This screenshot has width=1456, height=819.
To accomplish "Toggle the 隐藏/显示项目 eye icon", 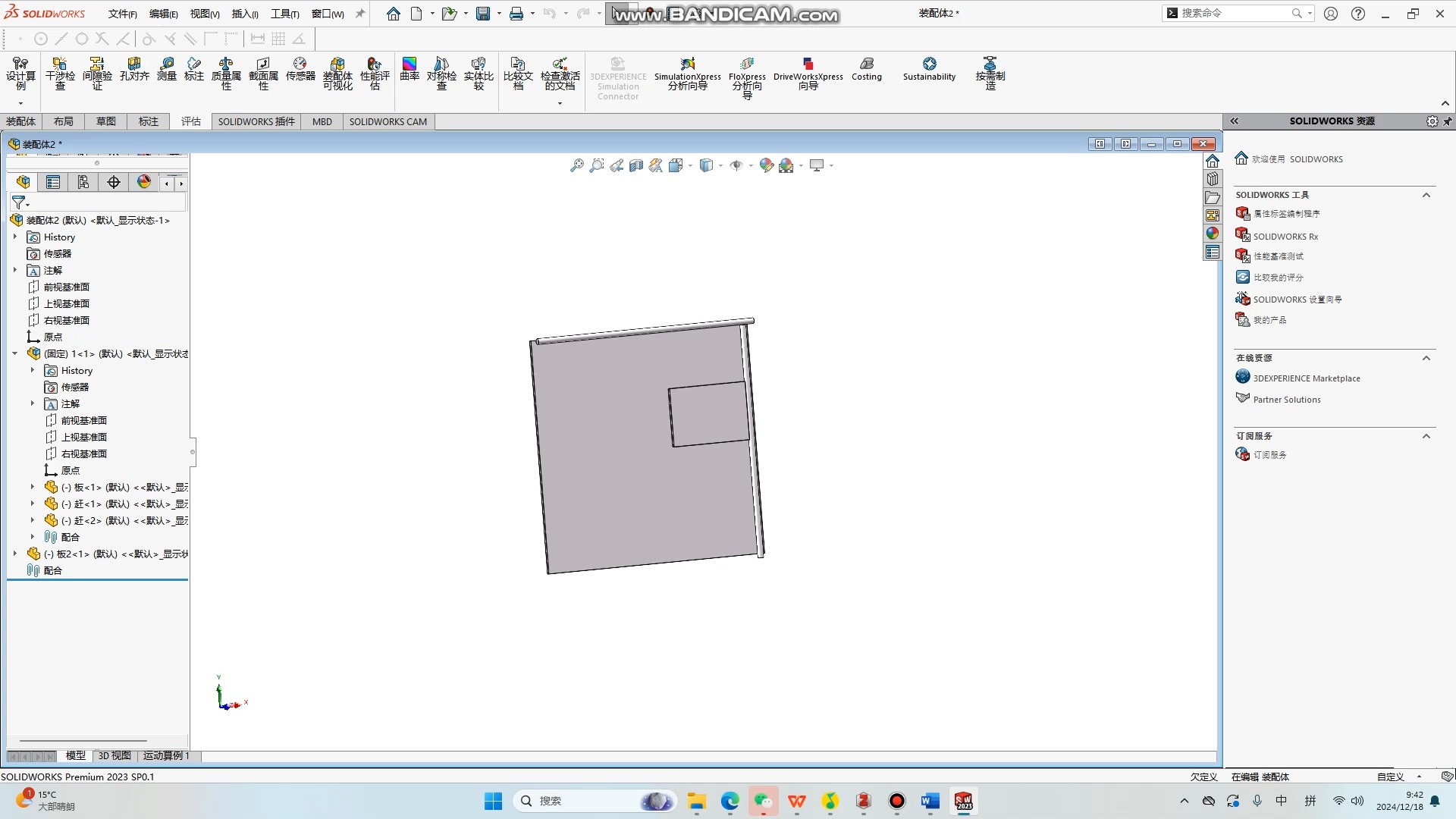I will (736, 165).
